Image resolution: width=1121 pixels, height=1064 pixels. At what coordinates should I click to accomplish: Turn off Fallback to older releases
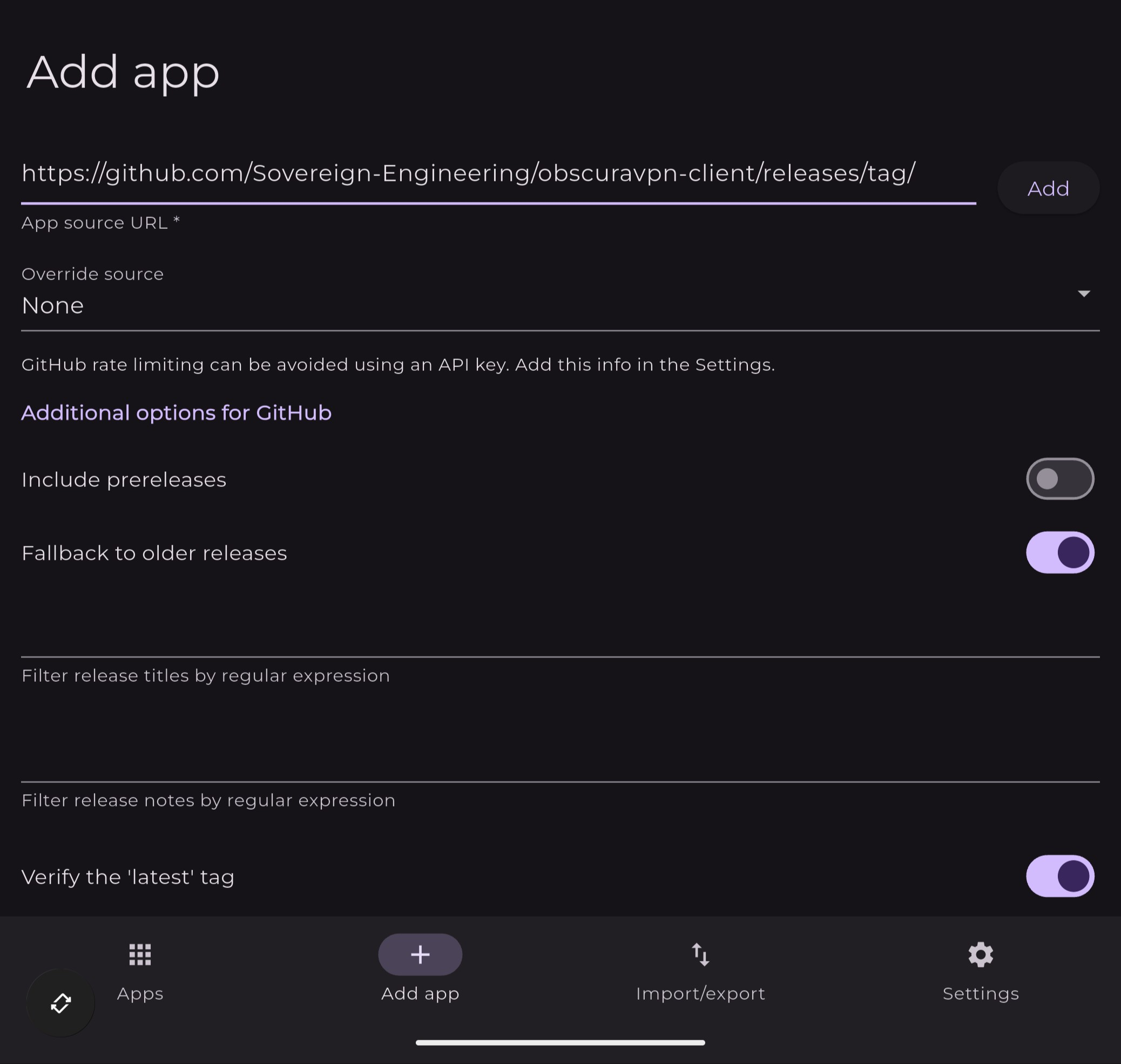[x=1060, y=552]
